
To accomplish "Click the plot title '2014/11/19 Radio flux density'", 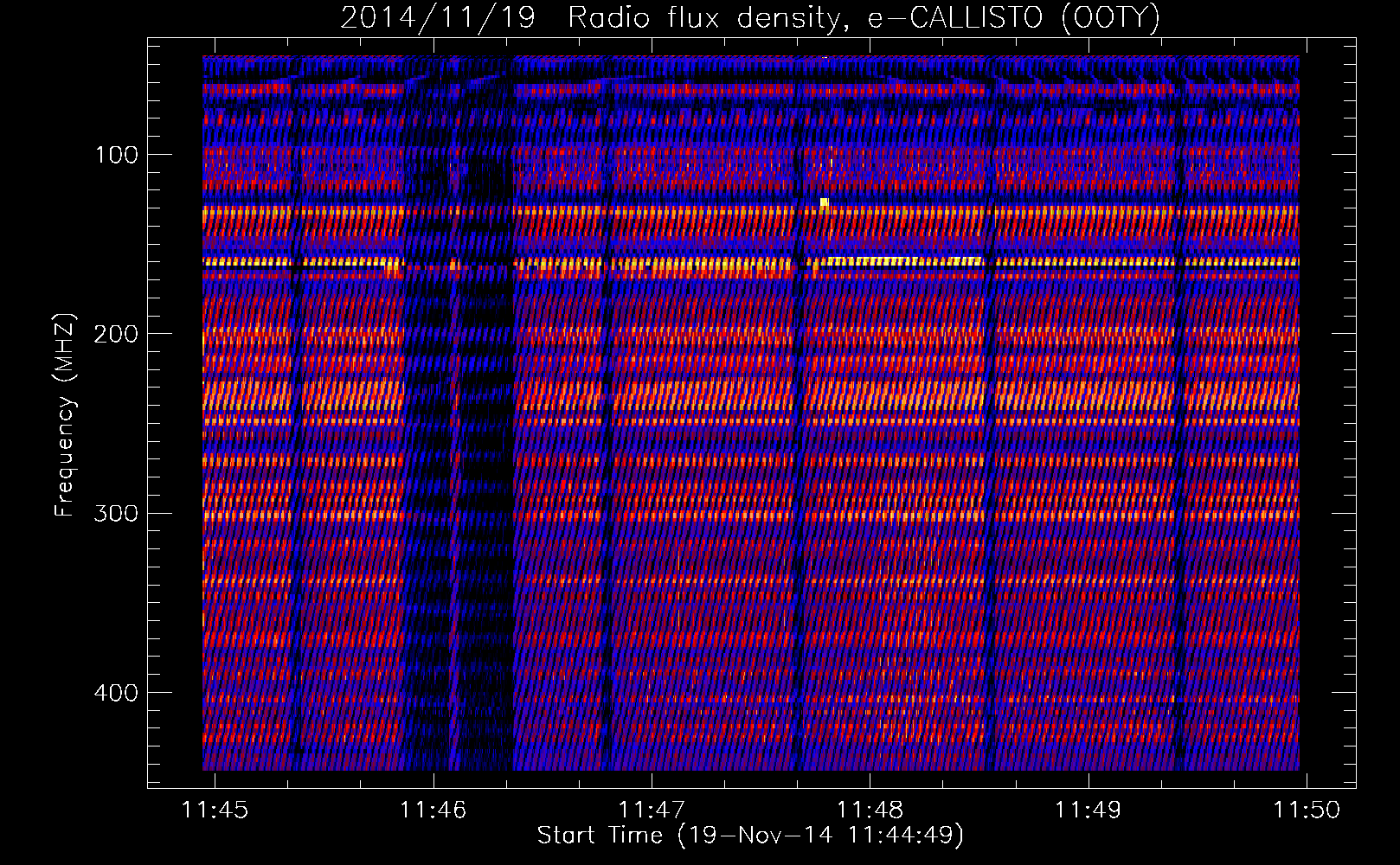I will 590,18.
